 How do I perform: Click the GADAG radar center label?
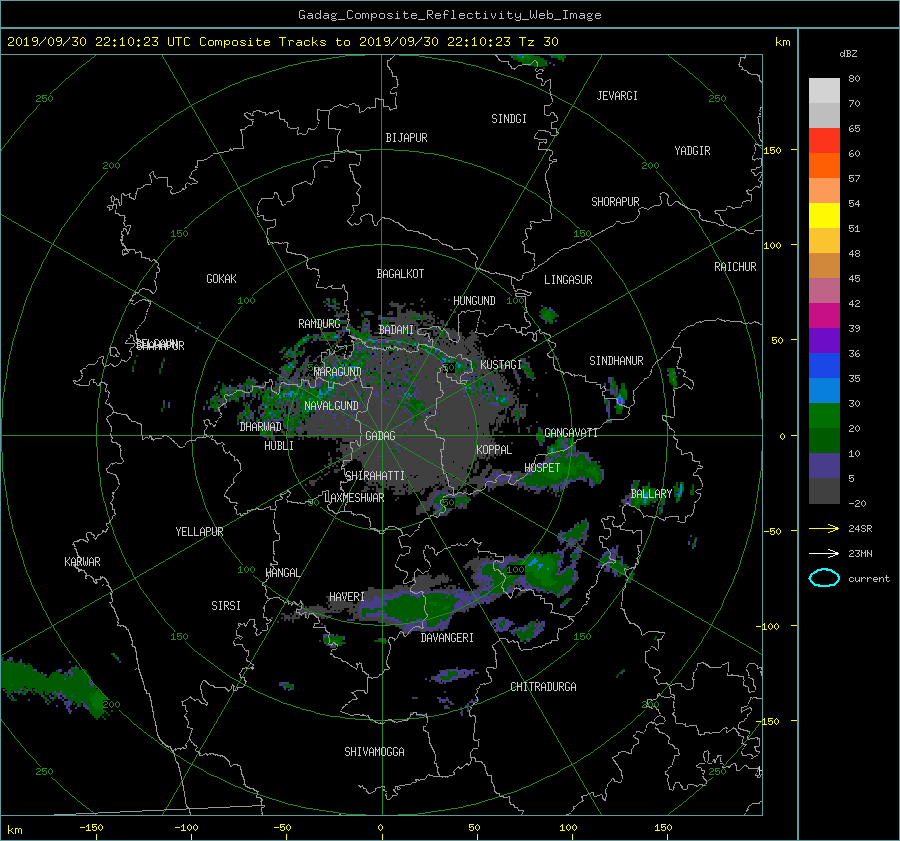tap(380, 436)
